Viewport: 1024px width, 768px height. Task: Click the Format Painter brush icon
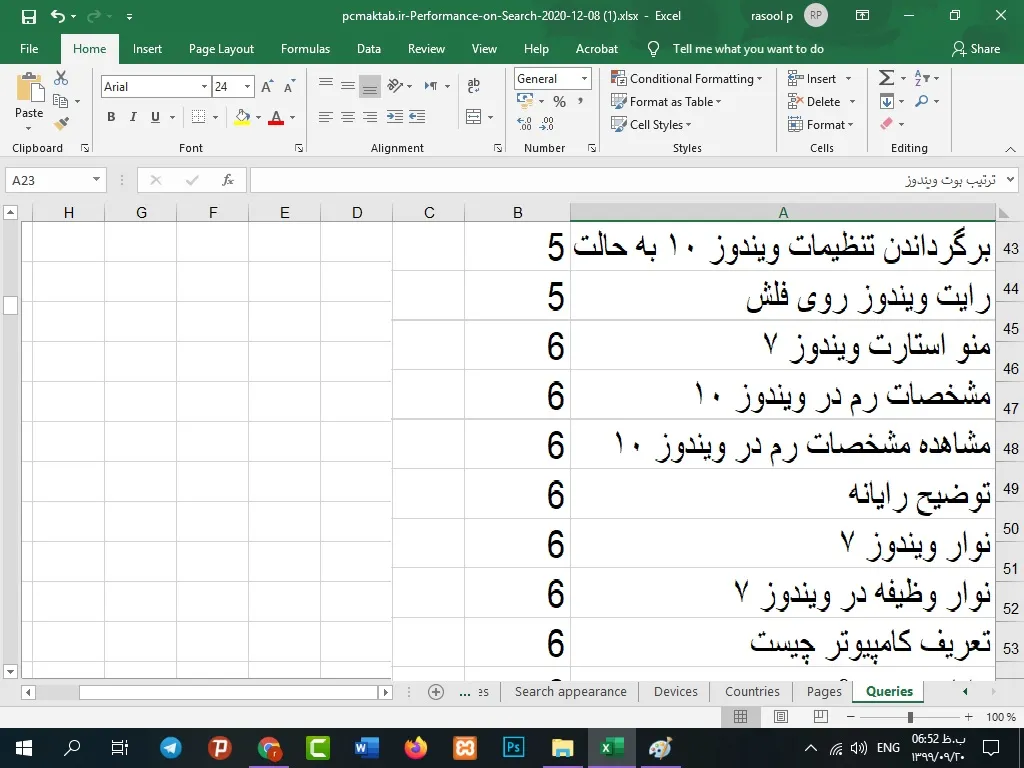(x=62, y=124)
